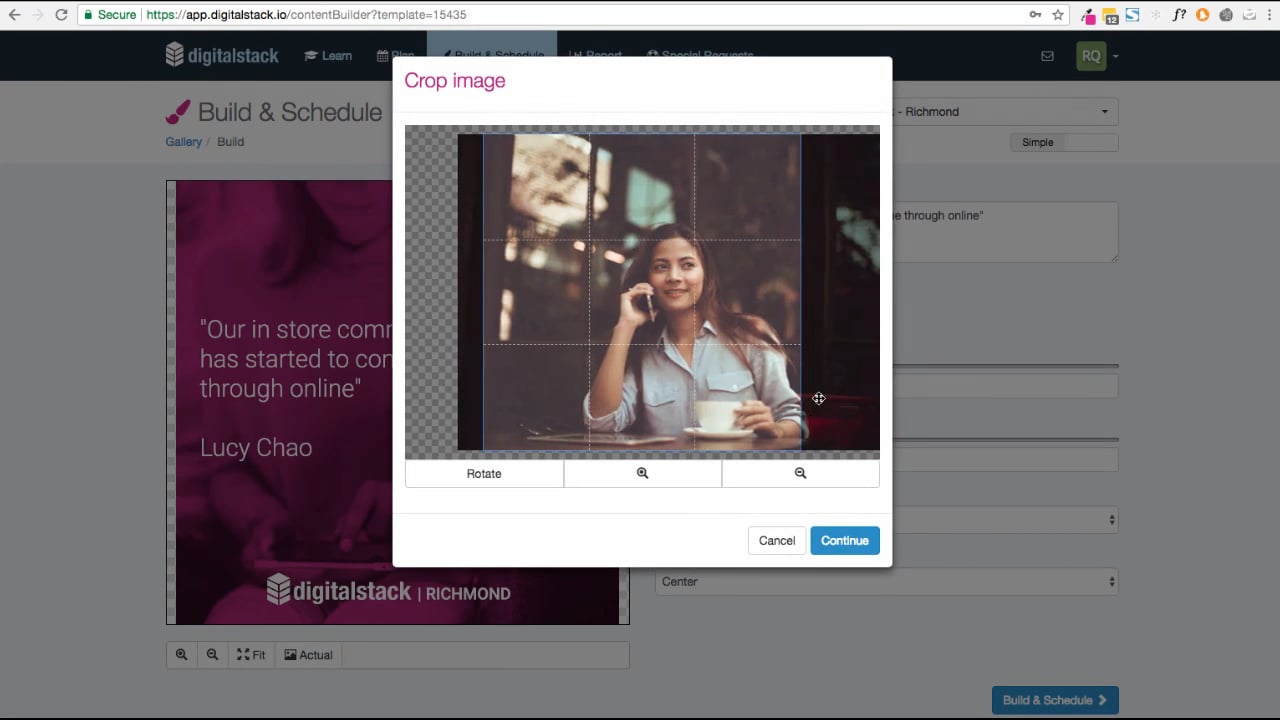
Task: Click the preview zoom-out magnifier below canvas
Action: click(212, 655)
